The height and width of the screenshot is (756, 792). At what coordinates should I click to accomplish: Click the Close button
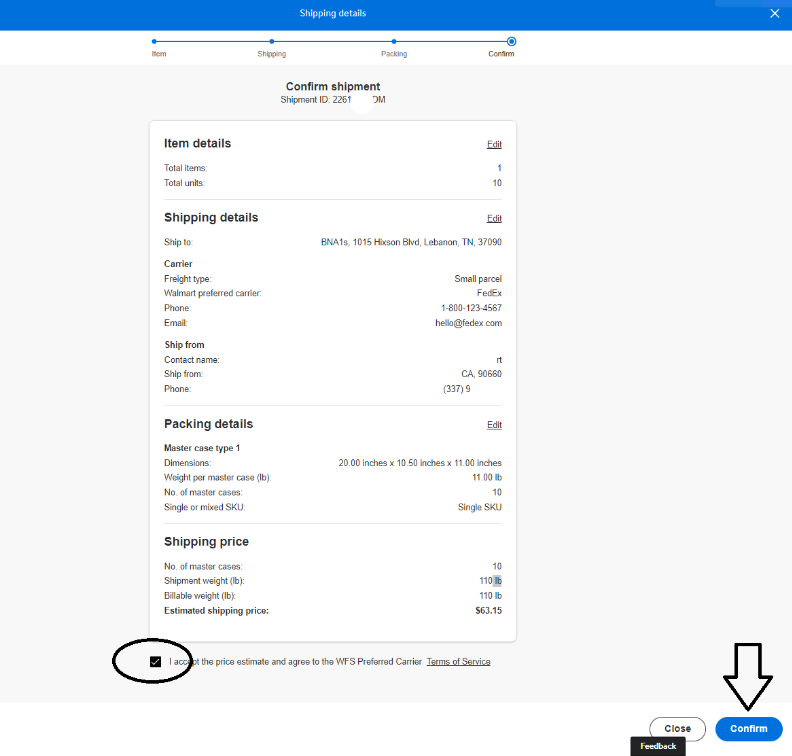(677, 729)
